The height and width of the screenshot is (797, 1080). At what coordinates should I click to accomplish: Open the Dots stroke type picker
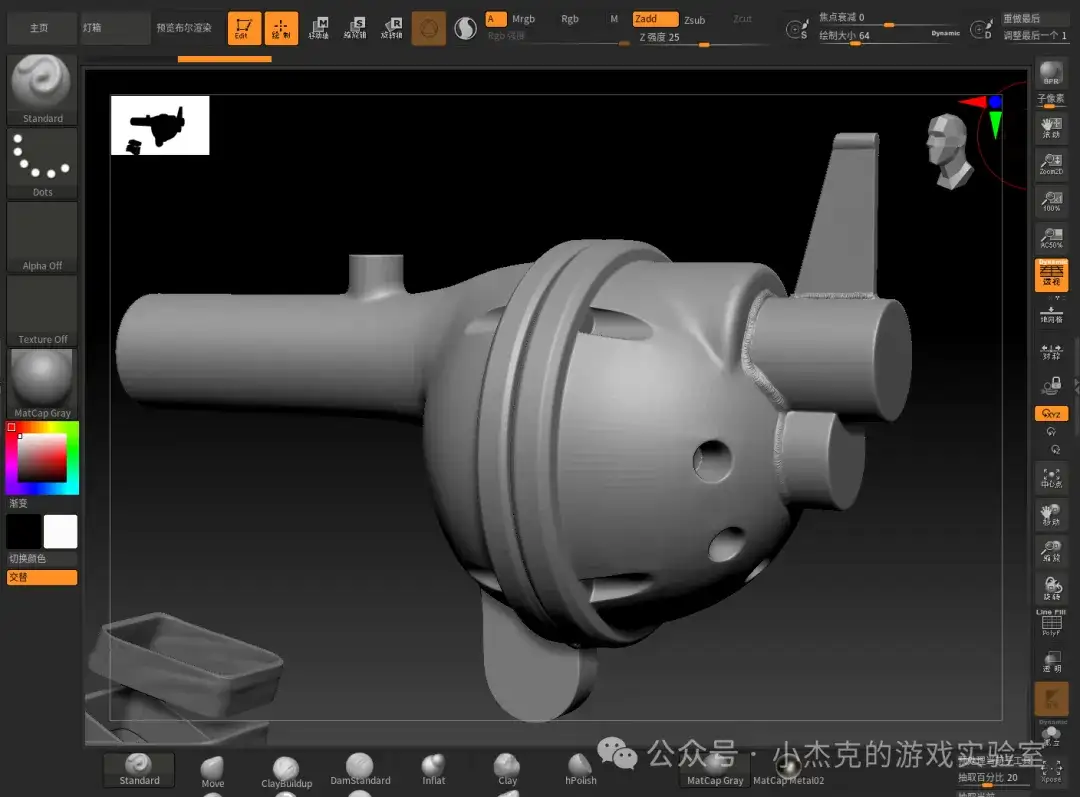42,162
